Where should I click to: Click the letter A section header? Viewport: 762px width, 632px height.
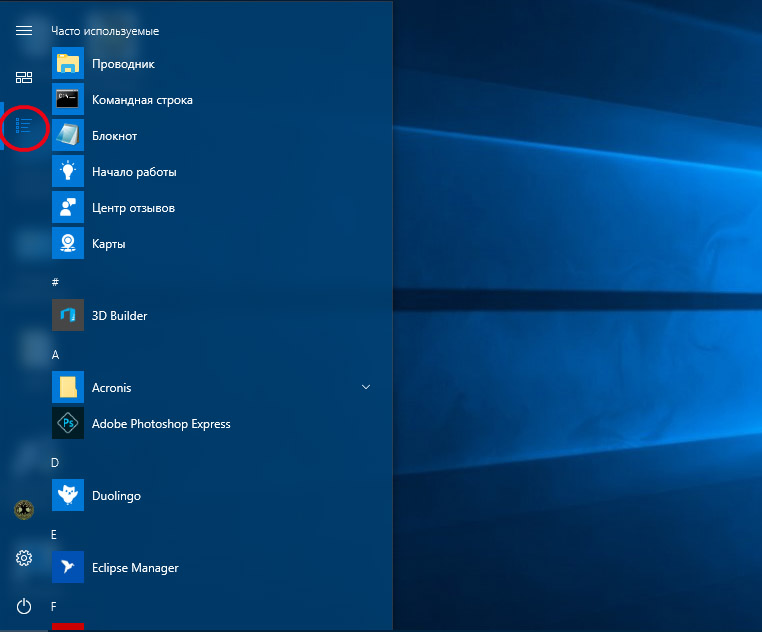(x=55, y=355)
